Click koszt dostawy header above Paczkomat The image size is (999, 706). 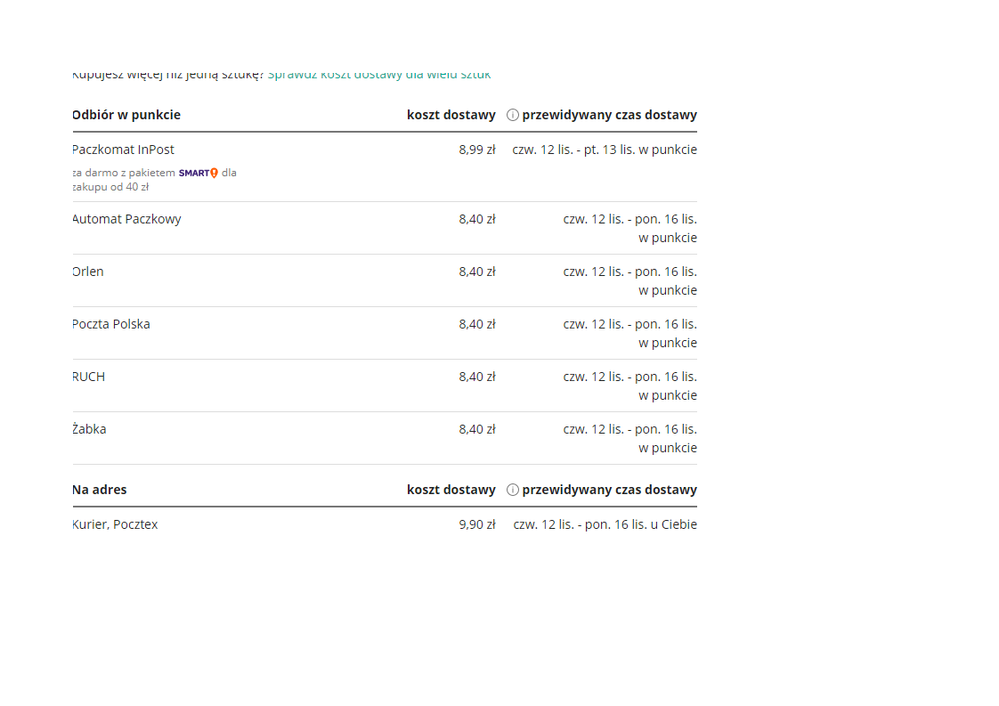(x=451, y=115)
